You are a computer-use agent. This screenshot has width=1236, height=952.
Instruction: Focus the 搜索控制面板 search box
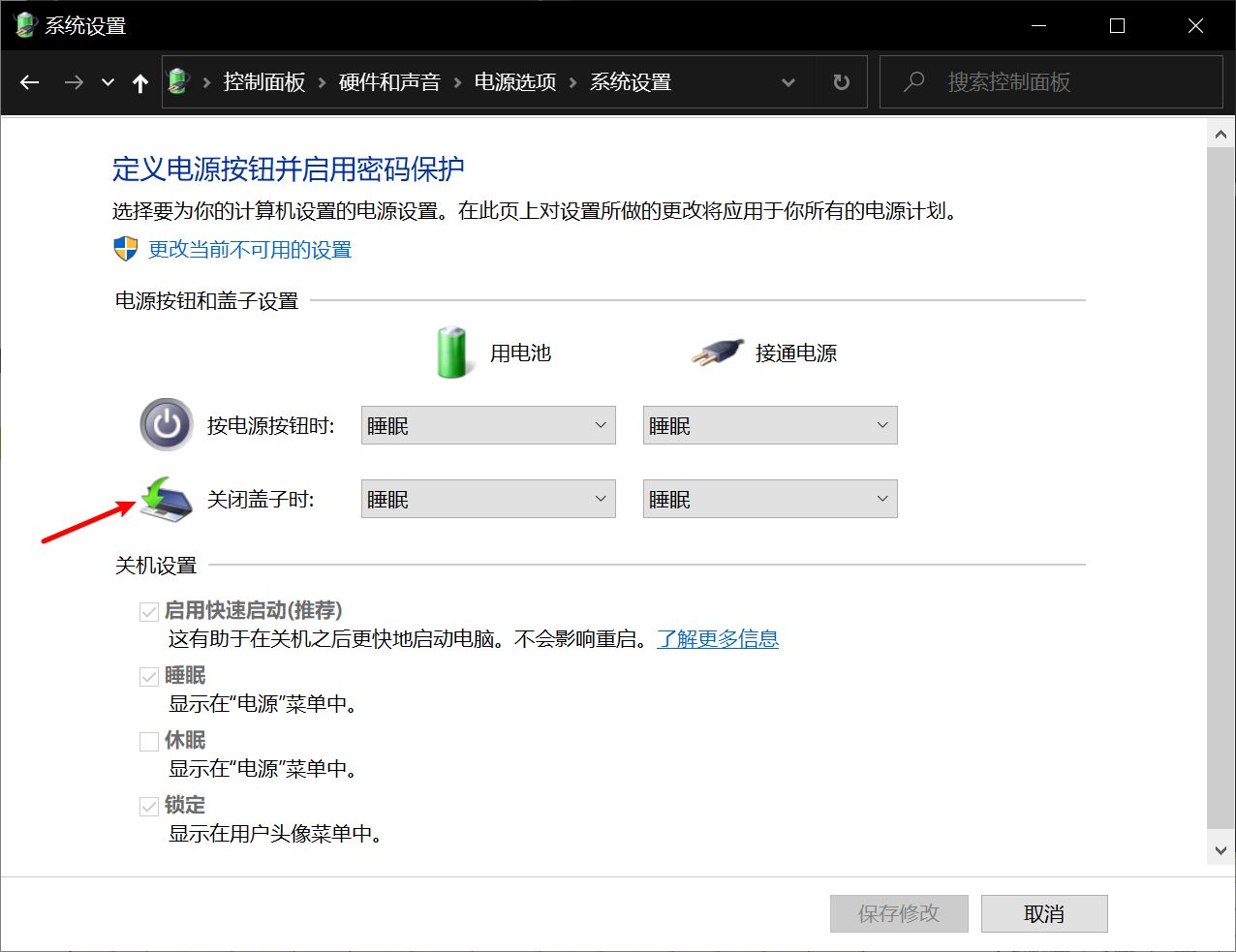coord(1051,82)
